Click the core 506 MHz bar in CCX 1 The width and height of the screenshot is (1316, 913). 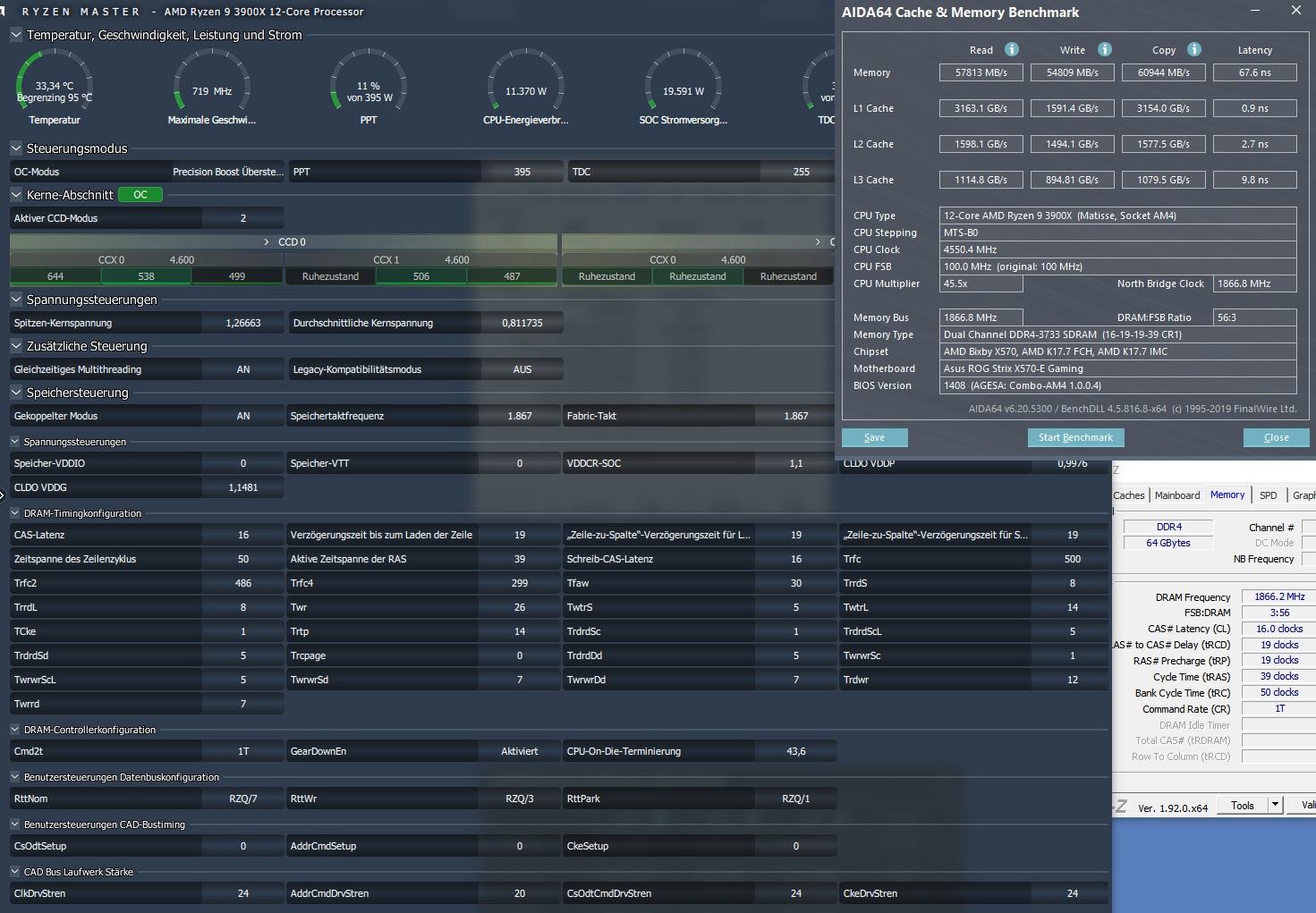click(421, 276)
